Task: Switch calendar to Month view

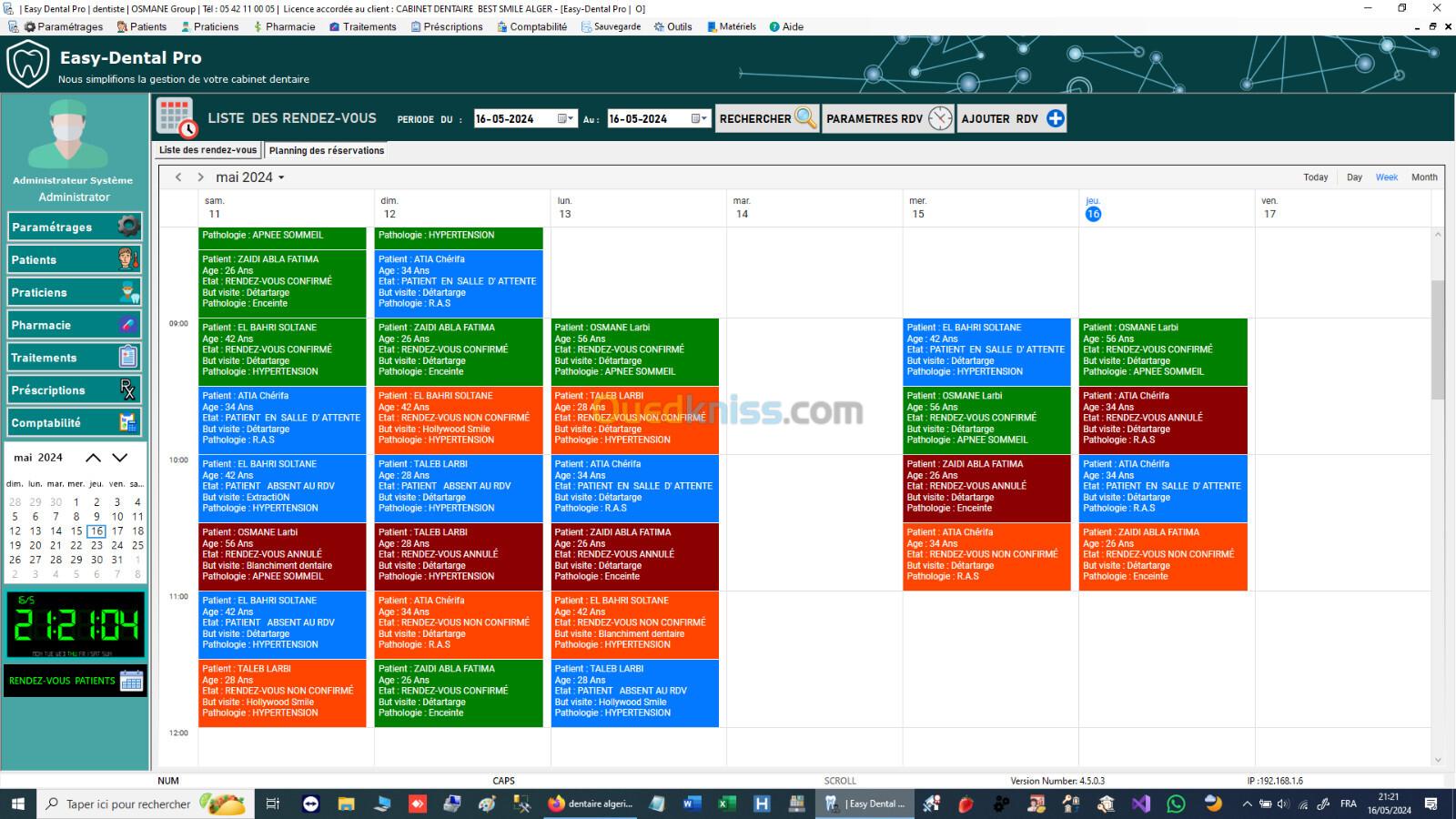Action: [x=1423, y=177]
